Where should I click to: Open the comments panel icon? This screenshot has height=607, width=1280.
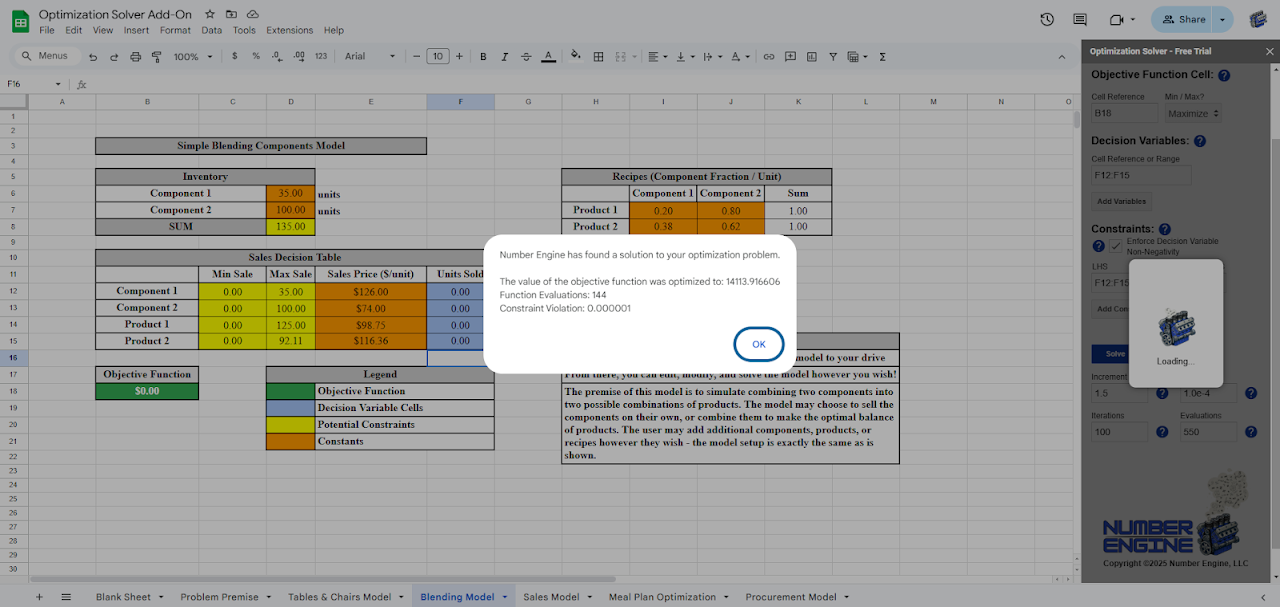tap(1080, 19)
